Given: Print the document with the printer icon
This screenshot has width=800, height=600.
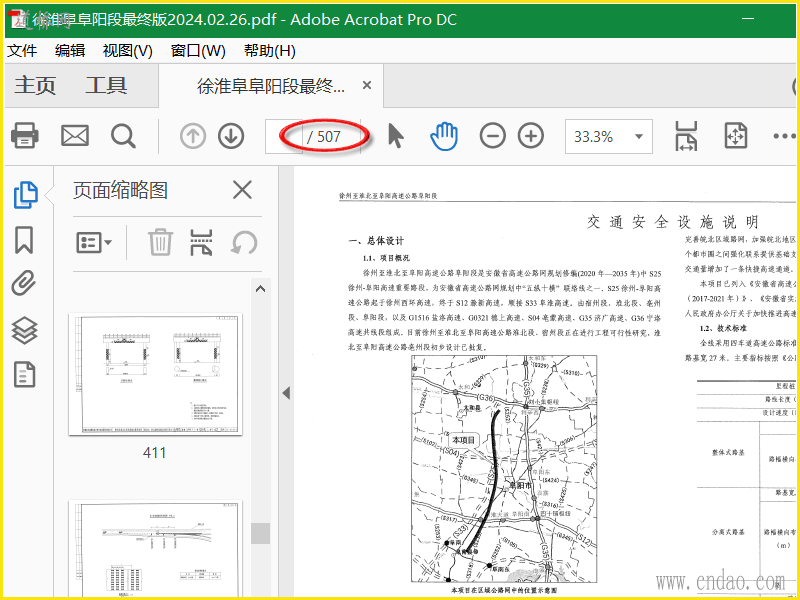Looking at the screenshot, I should pyautogui.click(x=24, y=136).
